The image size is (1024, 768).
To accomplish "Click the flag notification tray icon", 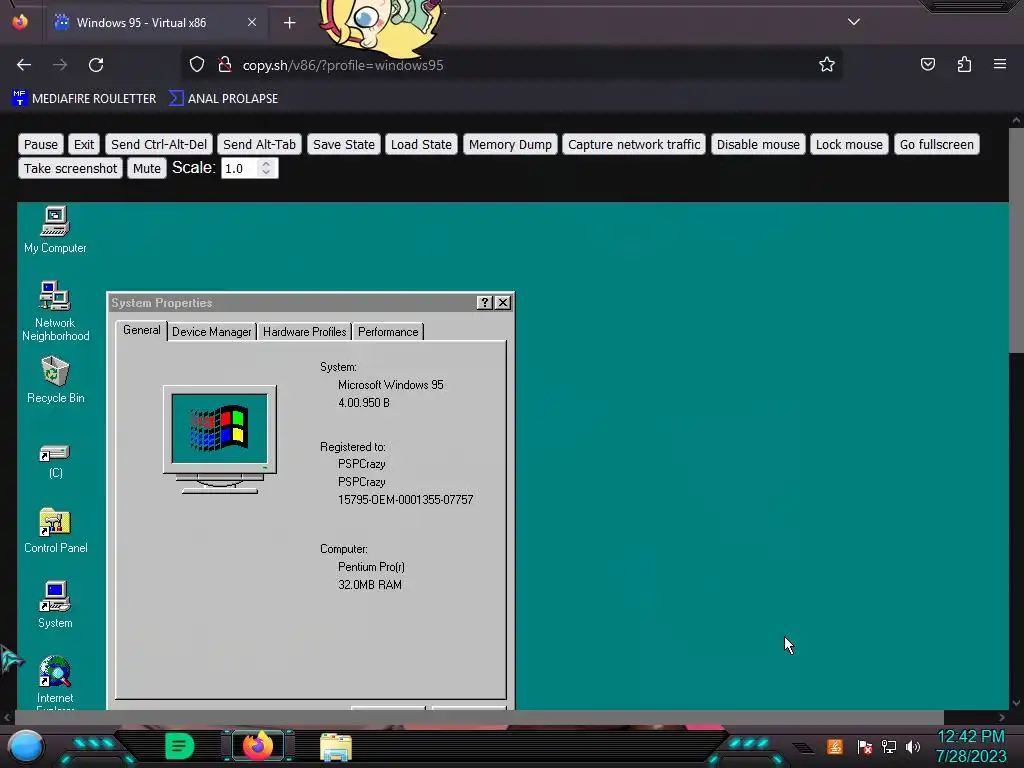I will tap(865, 746).
